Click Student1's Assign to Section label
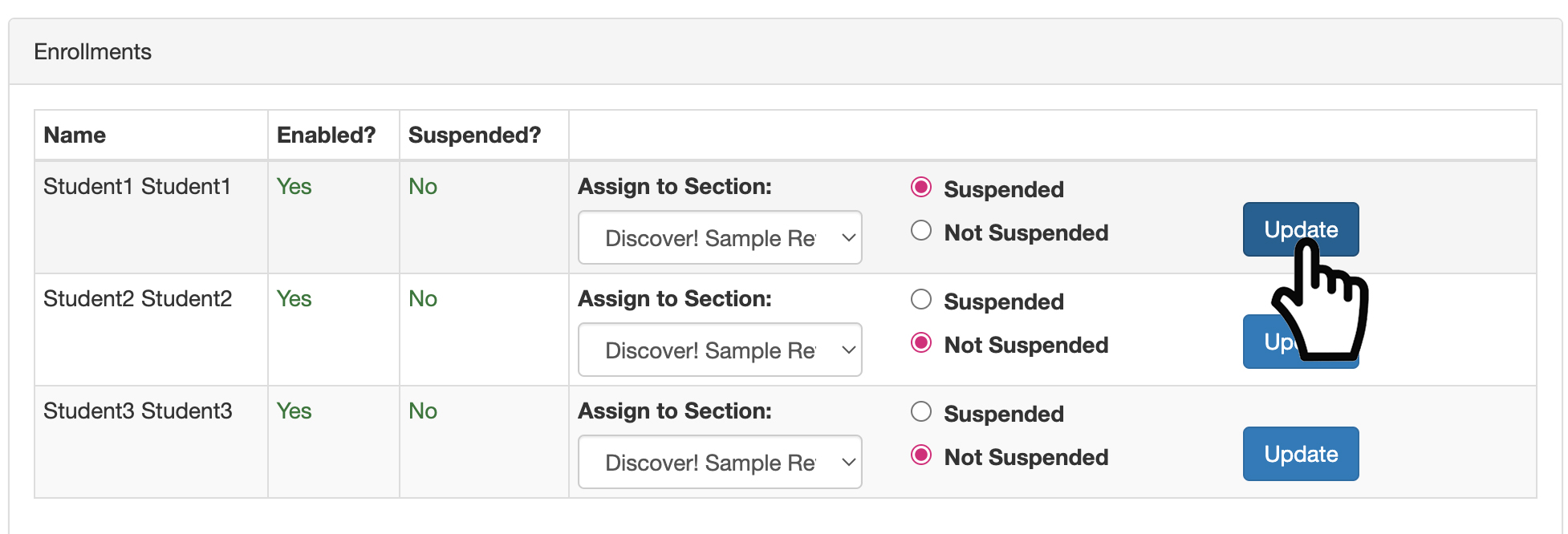Image resolution: width=1568 pixels, height=534 pixels. coord(674,187)
